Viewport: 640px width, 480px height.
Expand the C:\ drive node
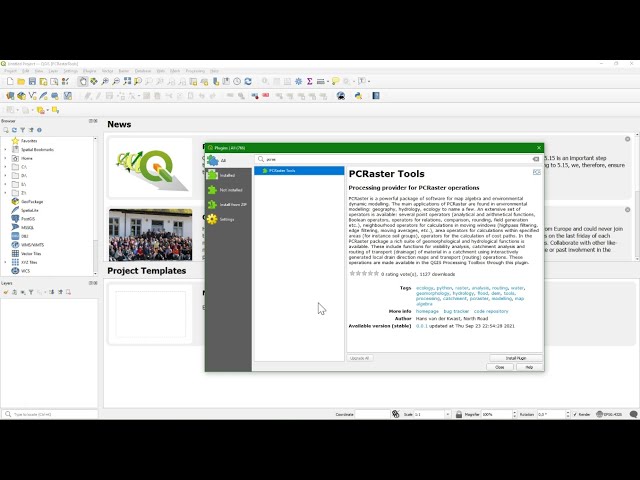point(5,167)
